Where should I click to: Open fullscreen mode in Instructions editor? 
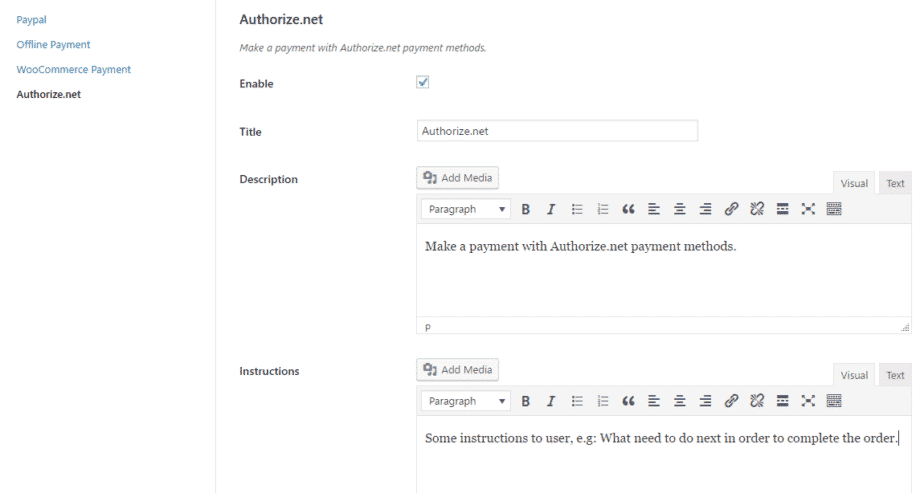tap(808, 401)
